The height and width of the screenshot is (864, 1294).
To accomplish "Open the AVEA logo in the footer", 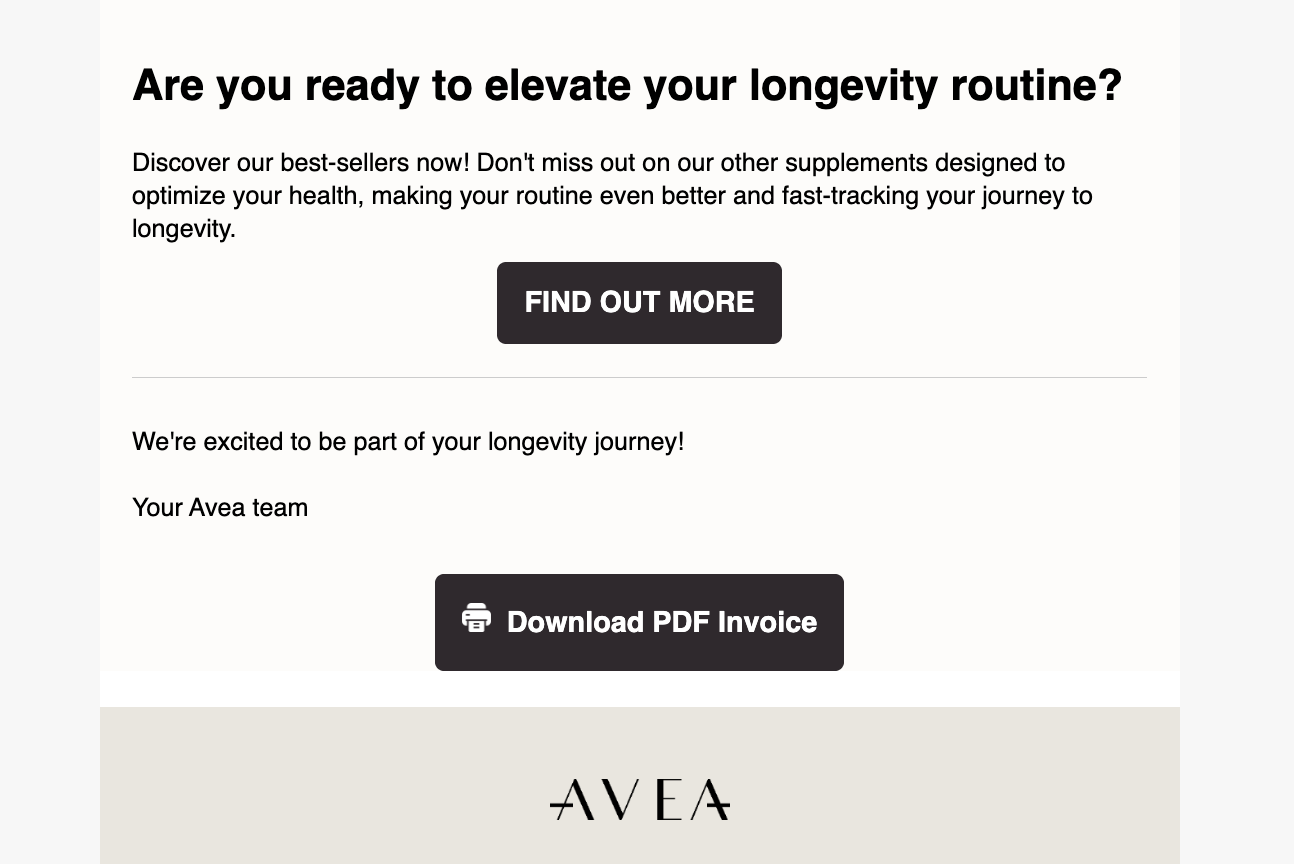I will point(640,800).
